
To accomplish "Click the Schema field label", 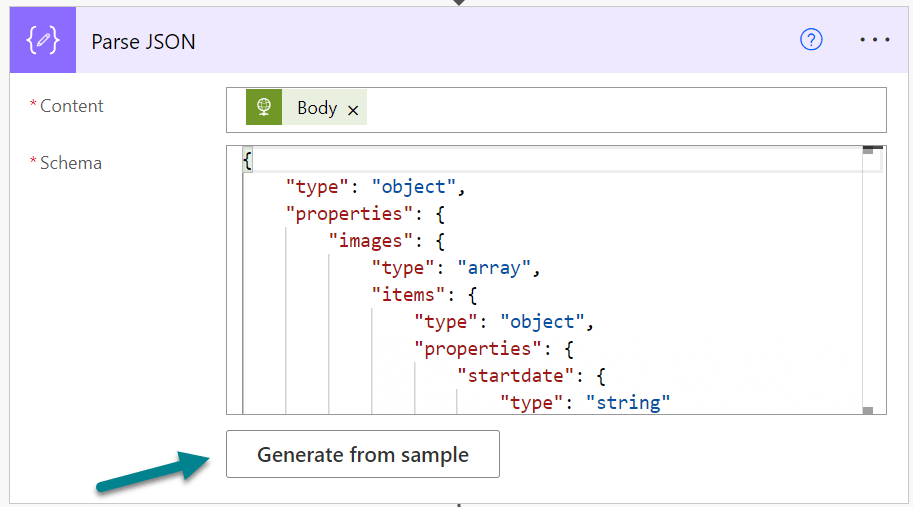I will coord(70,163).
